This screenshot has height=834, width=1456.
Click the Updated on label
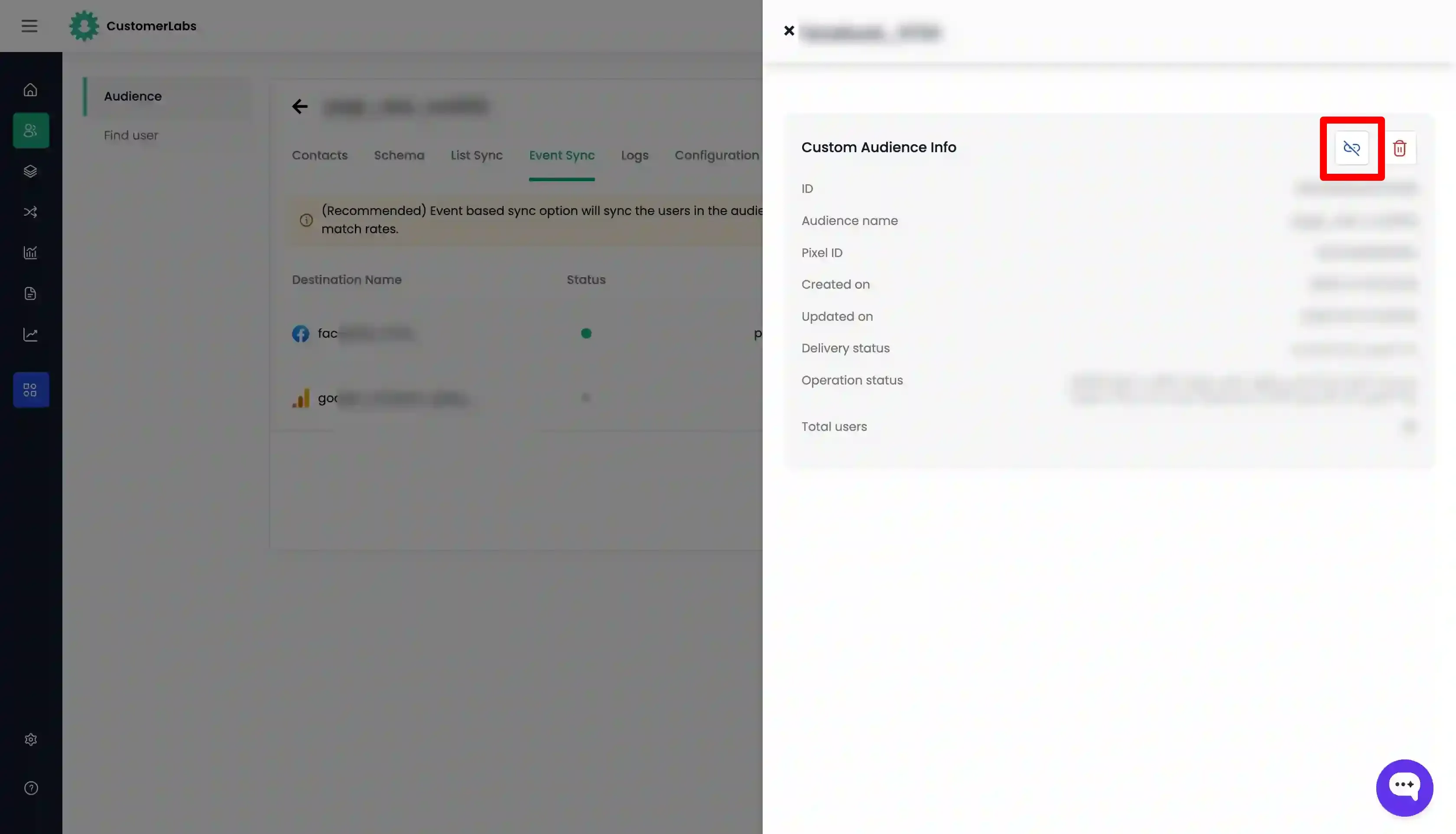(x=837, y=317)
